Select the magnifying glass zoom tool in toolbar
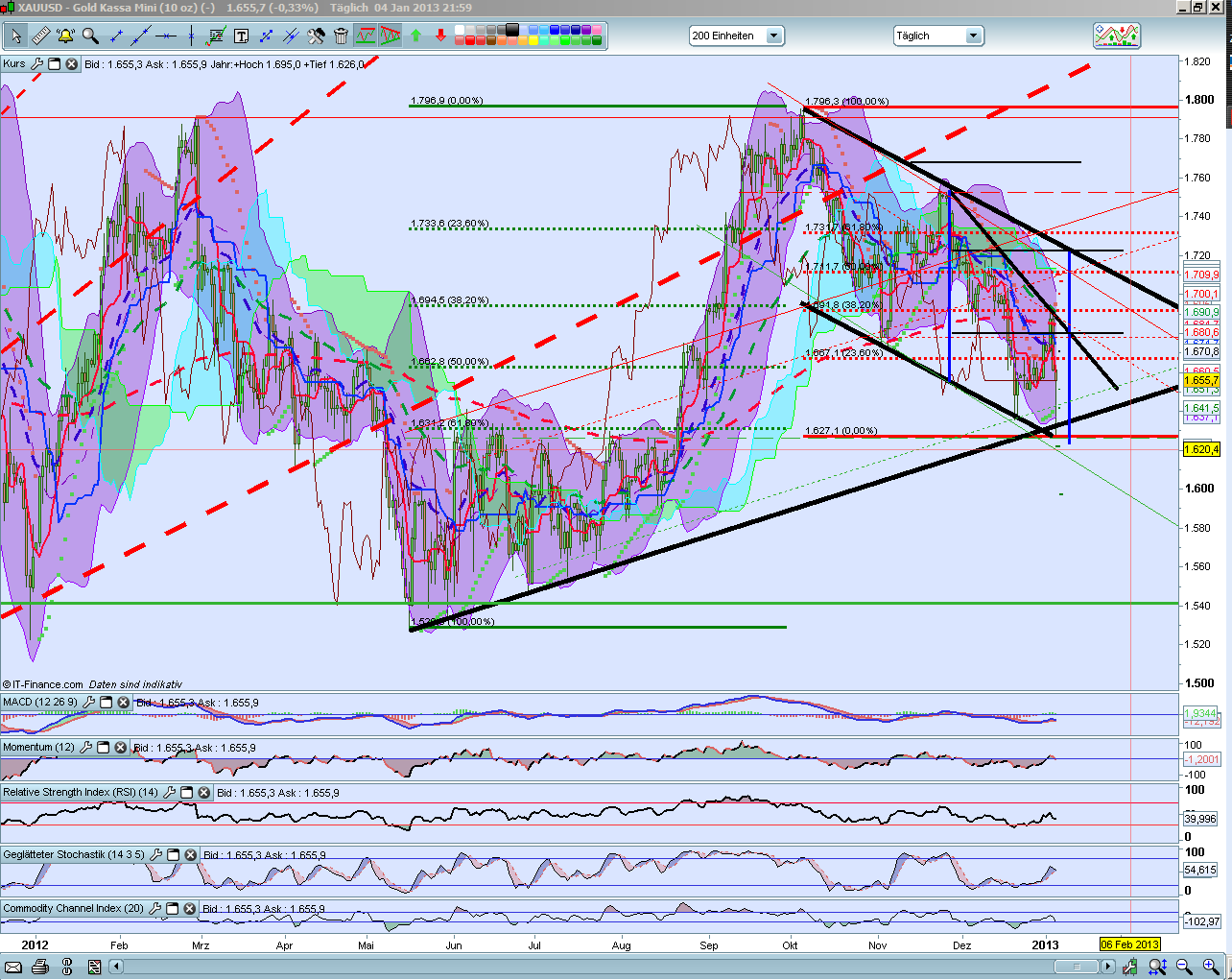The height and width of the screenshot is (980, 1232). (90, 36)
